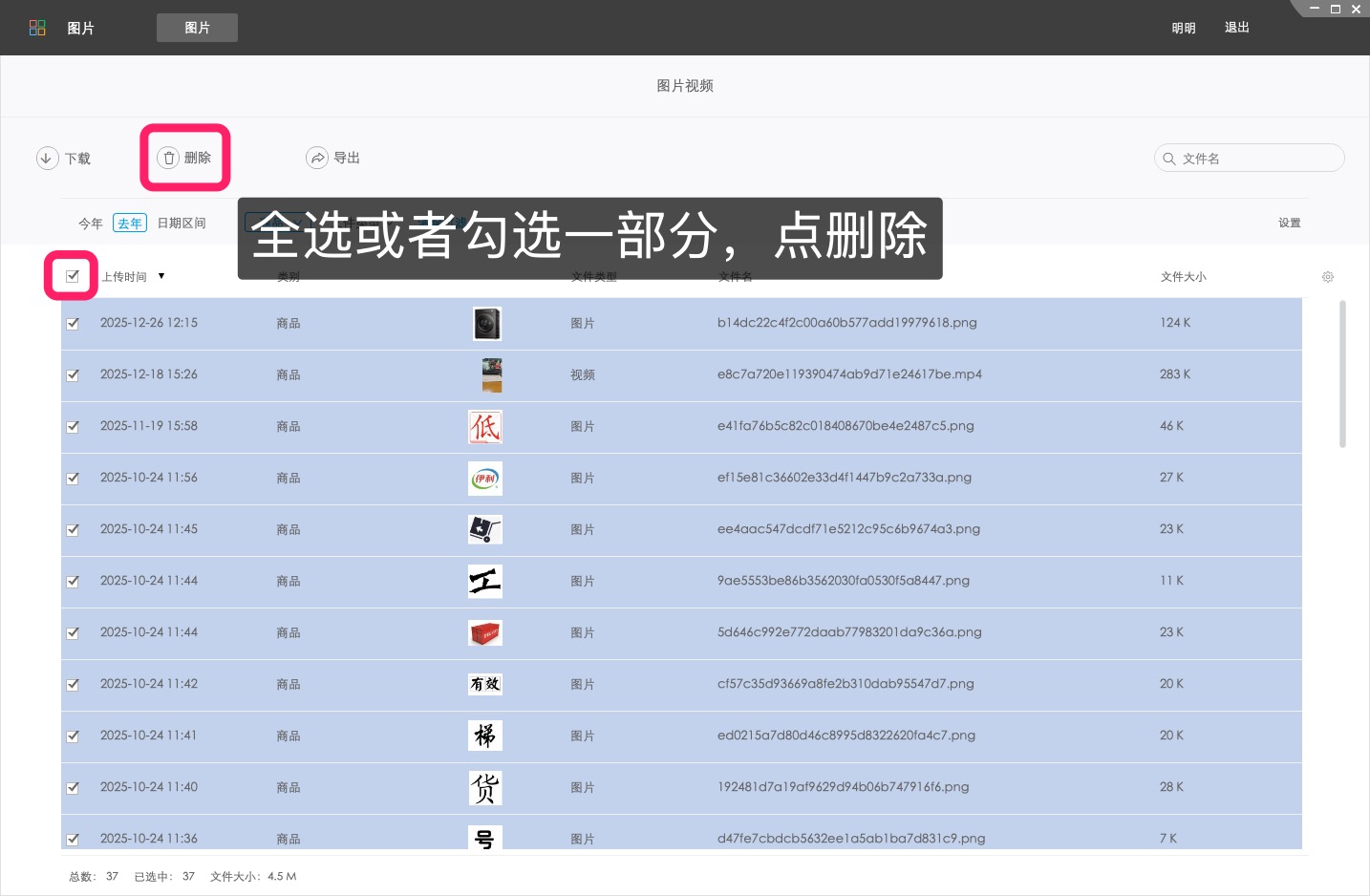Uncheck the 2025-10-24 11:56 row checkbox
Viewport: 1370px width, 896px height.
73,479
